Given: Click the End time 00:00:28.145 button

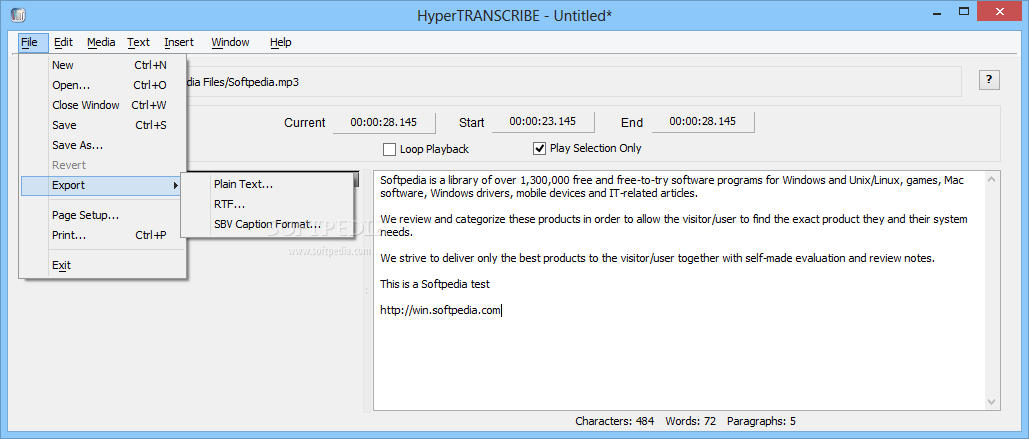Looking at the screenshot, I should 703,121.
